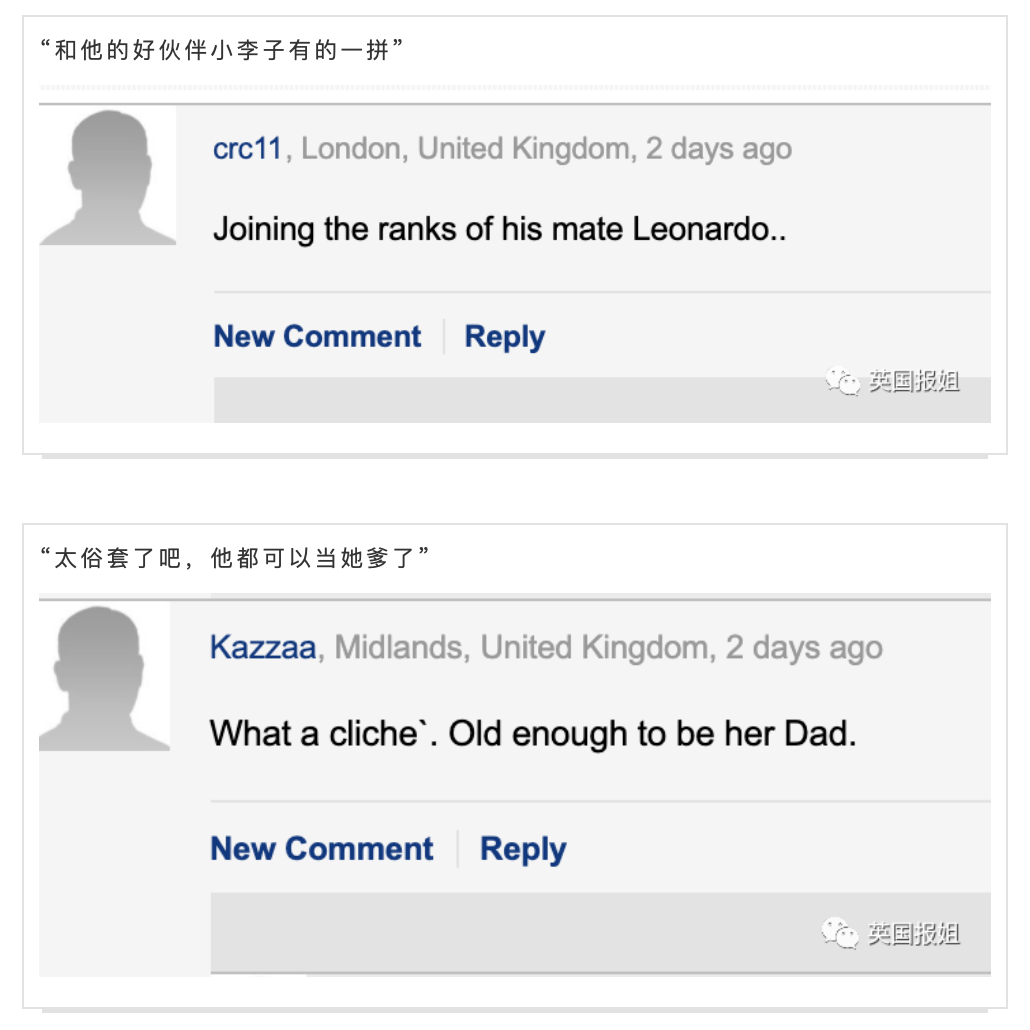
Task: Click the "What a cliche" comment text
Action: [x=533, y=734]
